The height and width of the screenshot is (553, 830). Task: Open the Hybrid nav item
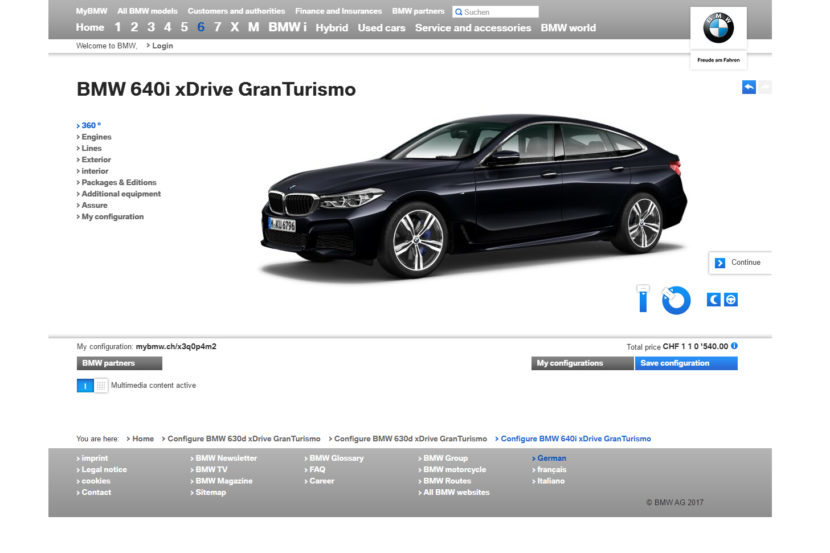pos(332,28)
